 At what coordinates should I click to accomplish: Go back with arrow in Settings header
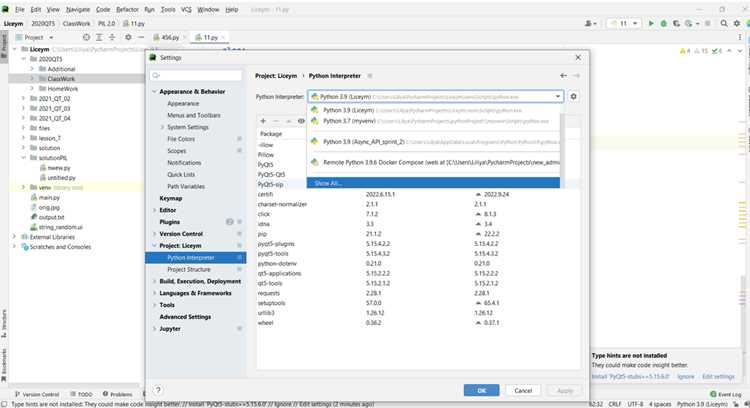[x=563, y=76]
